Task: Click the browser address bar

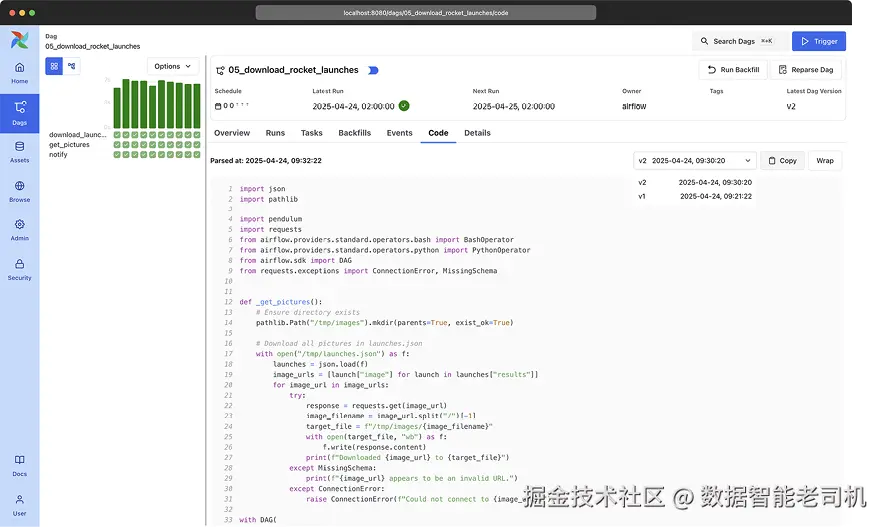Action: click(426, 12)
